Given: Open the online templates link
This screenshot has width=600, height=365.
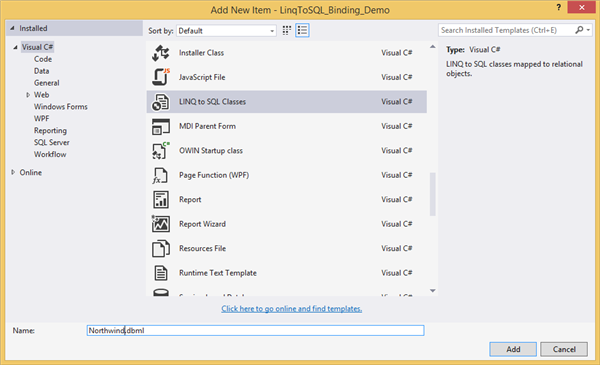Looking at the screenshot, I should coord(292,309).
